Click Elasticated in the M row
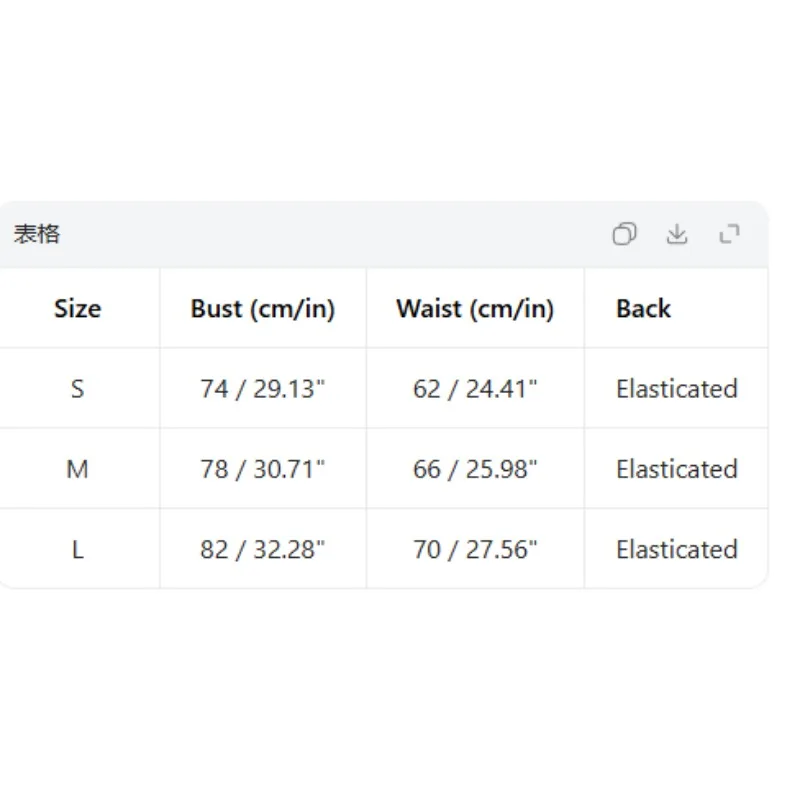Viewport: 800px width, 800px height. [x=677, y=469]
